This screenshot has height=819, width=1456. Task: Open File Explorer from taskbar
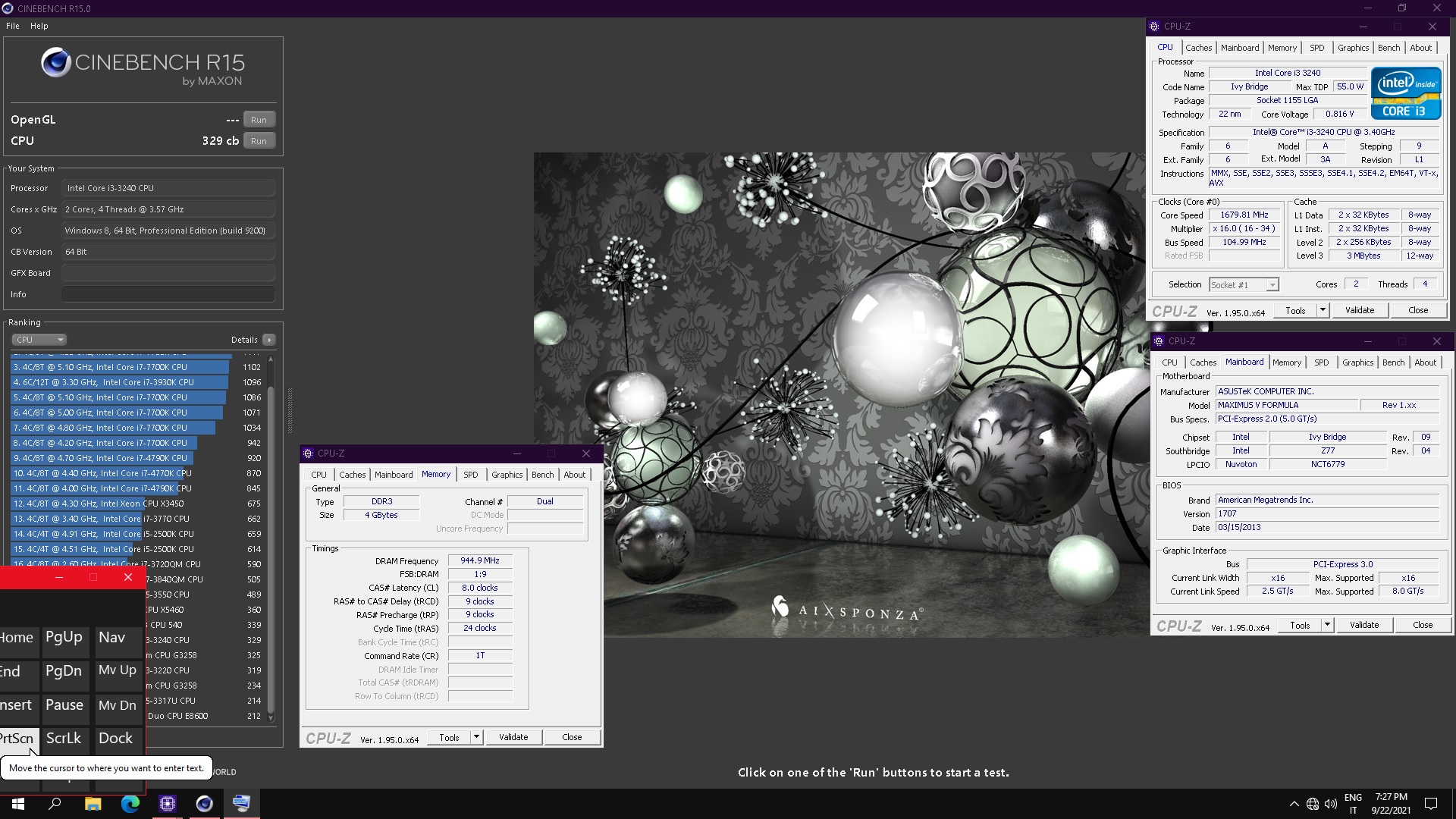[93, 804]
